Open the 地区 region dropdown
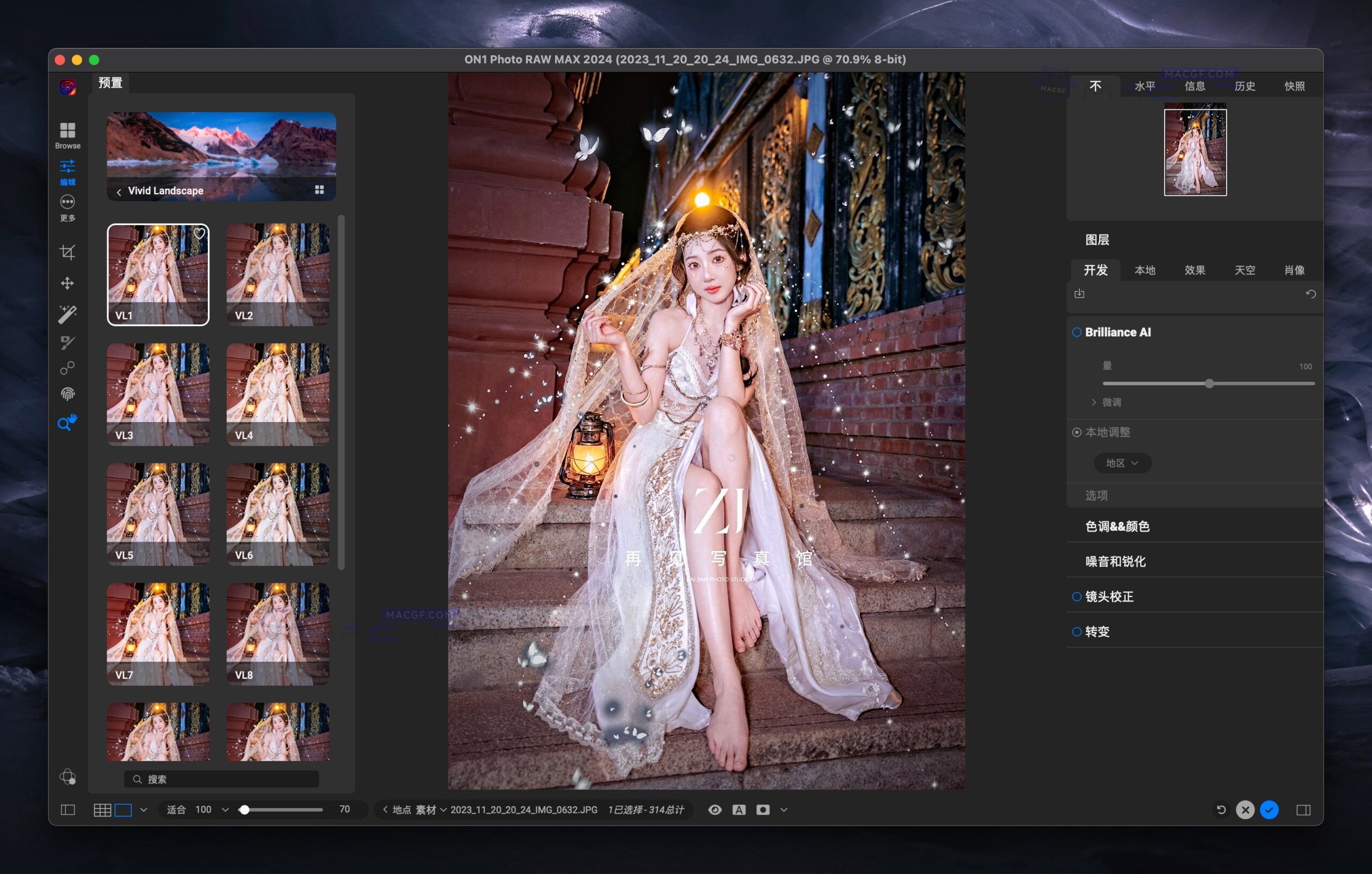 click(x=1122, y=463)
